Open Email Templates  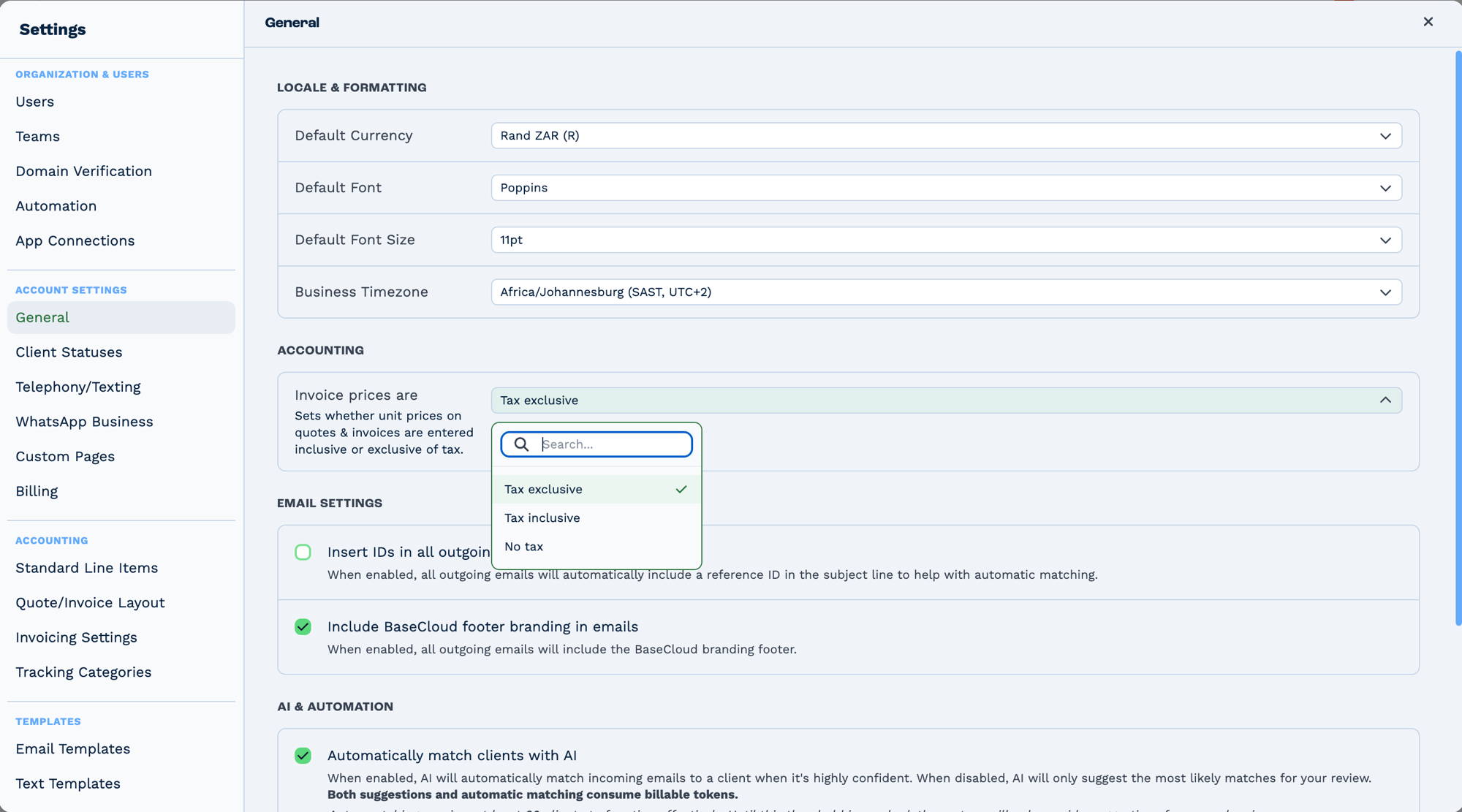pyautogui.click(x=121, y=748)
